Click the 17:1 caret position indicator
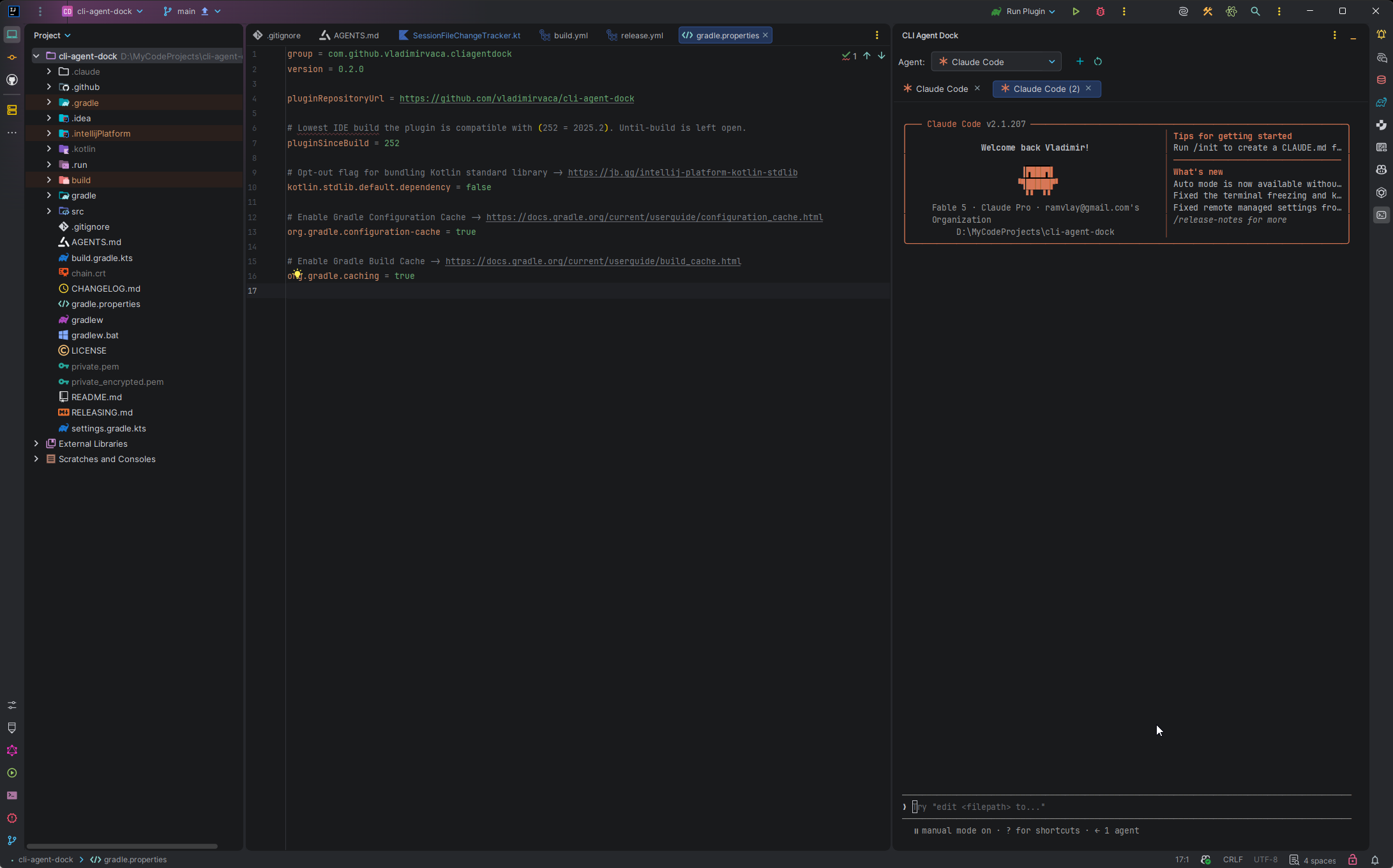 click(1182, 860)
